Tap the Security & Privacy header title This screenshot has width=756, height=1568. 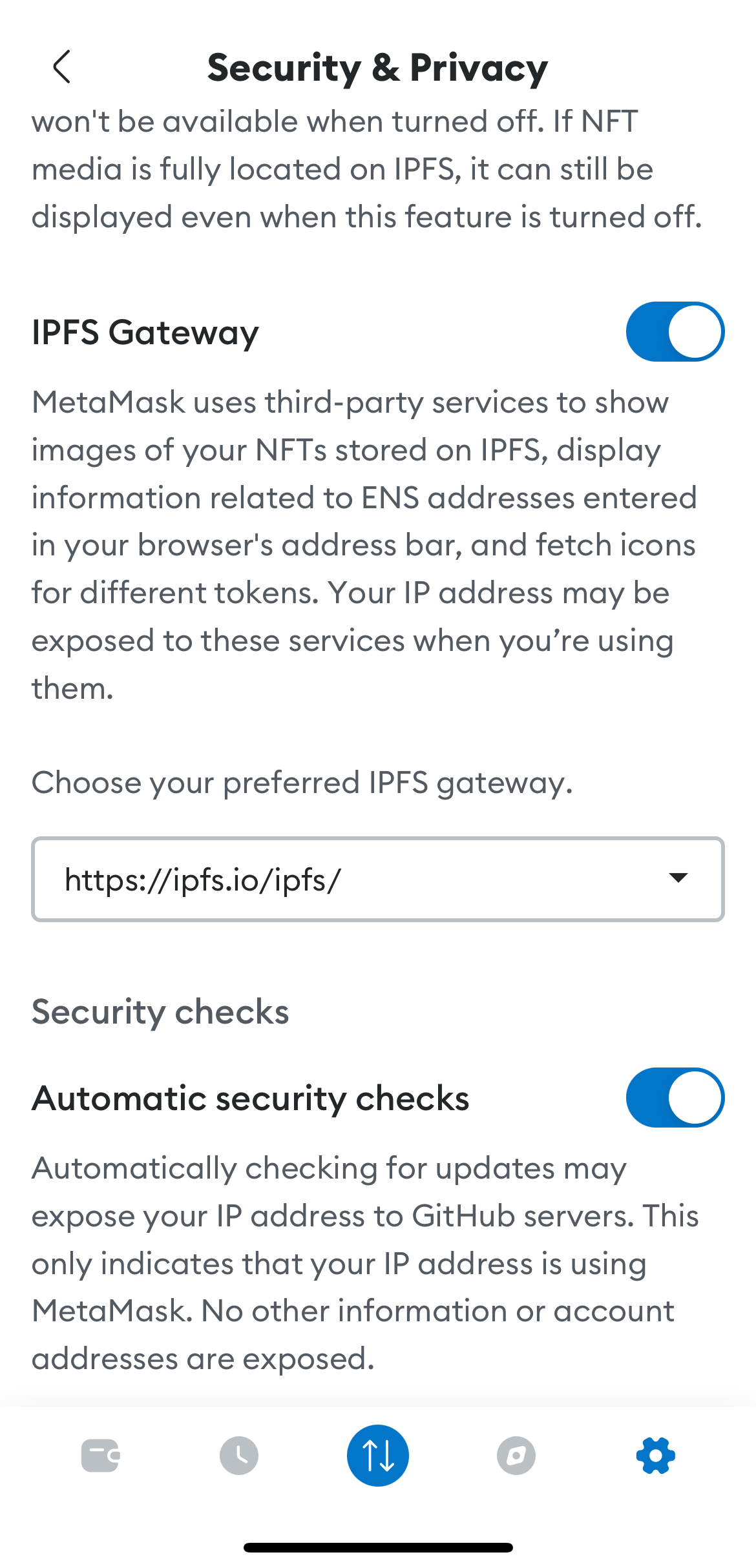coord(377,68)
